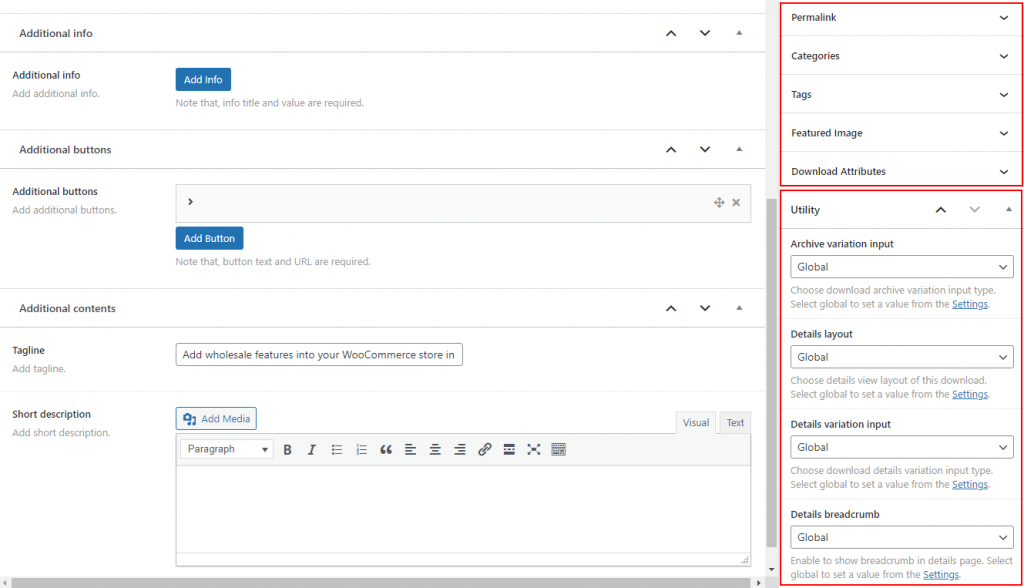Insert numbered list in editor
Image resolution: width=1024 pixels, height=588 pixels.
click(x=361, y=449)
